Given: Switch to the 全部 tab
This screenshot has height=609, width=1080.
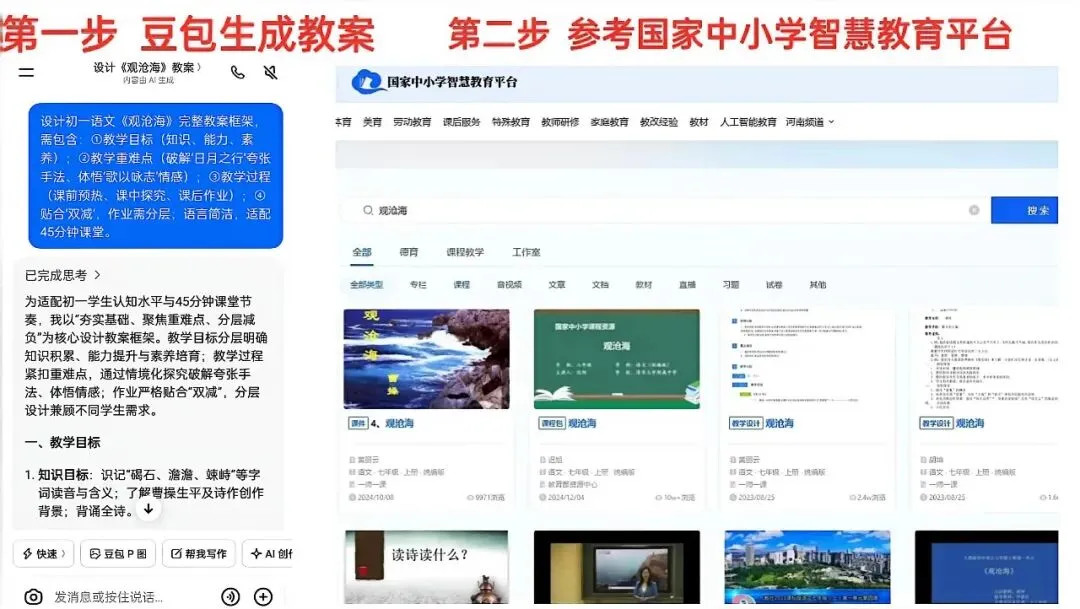Looking at the screenshot, I should [x=362, y=252].
